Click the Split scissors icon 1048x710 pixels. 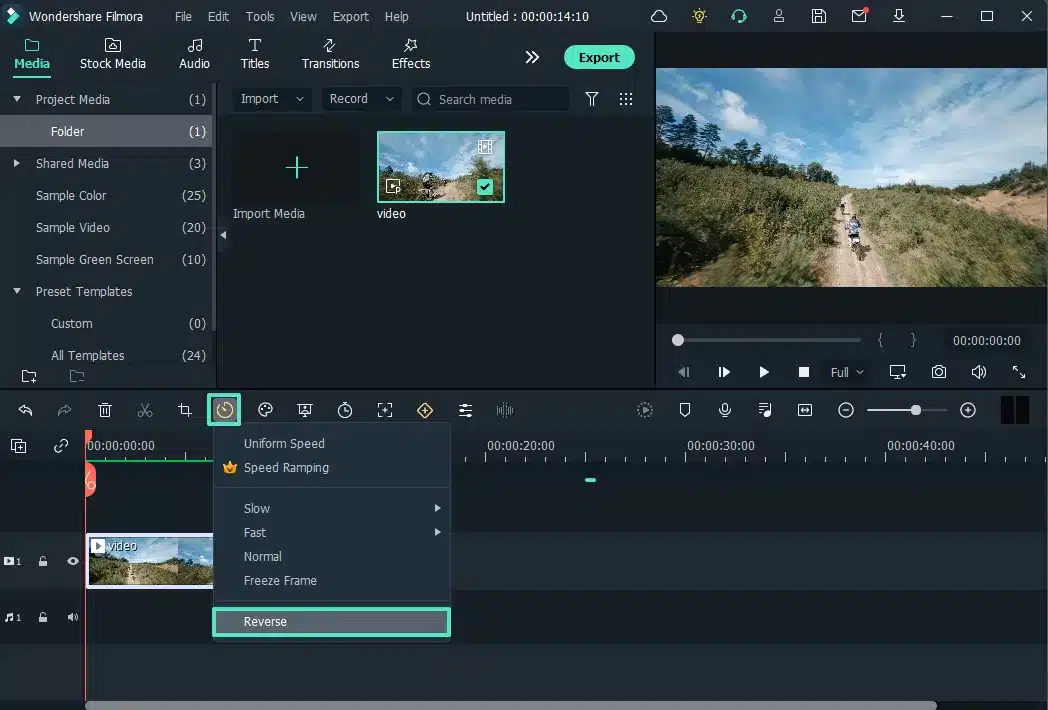pos(145,410)
